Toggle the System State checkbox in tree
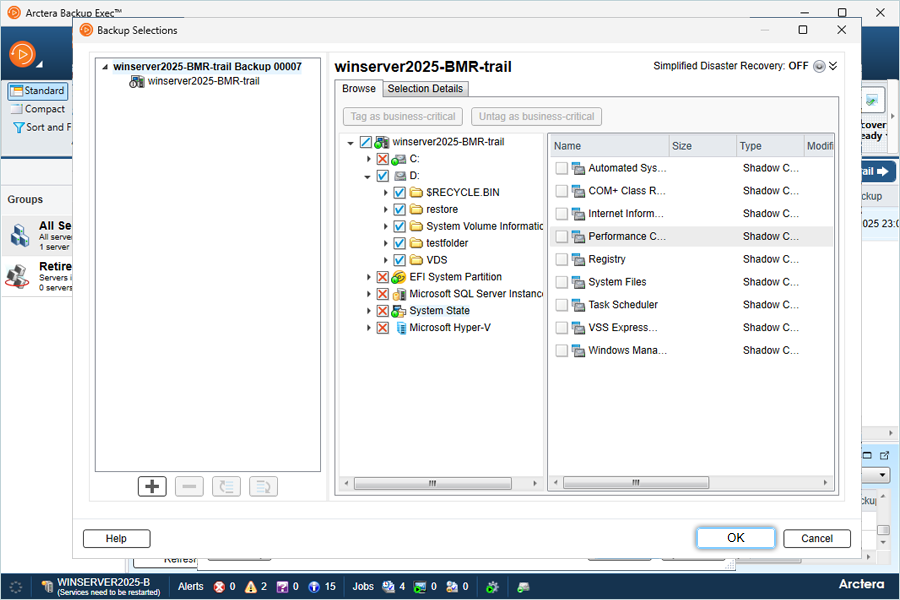 point(383,311)
